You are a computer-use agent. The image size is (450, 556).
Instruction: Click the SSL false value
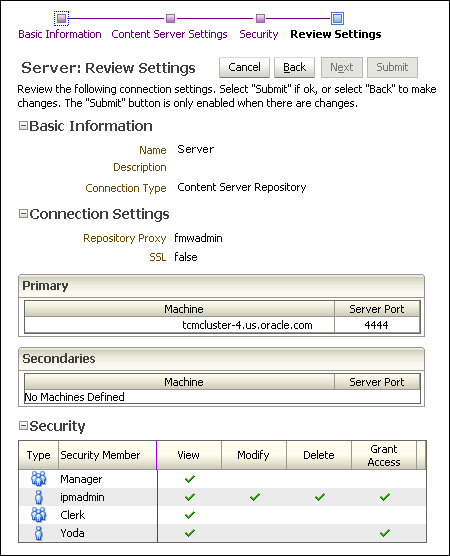(186, 257)
